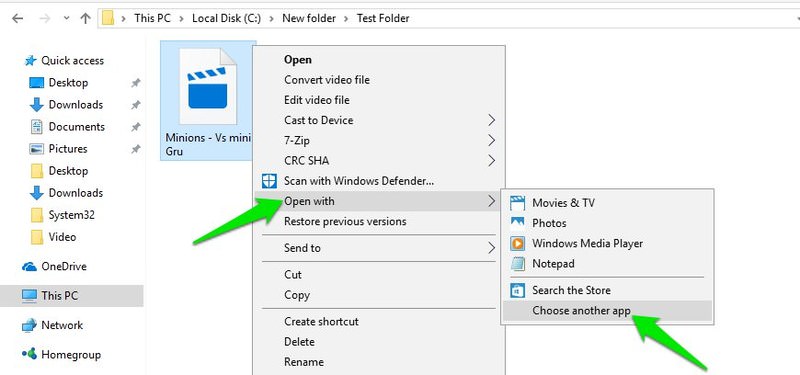This screenshot has width=800, height=375.
Task: Open the Send to submenu
Action: tap(379, 248)
